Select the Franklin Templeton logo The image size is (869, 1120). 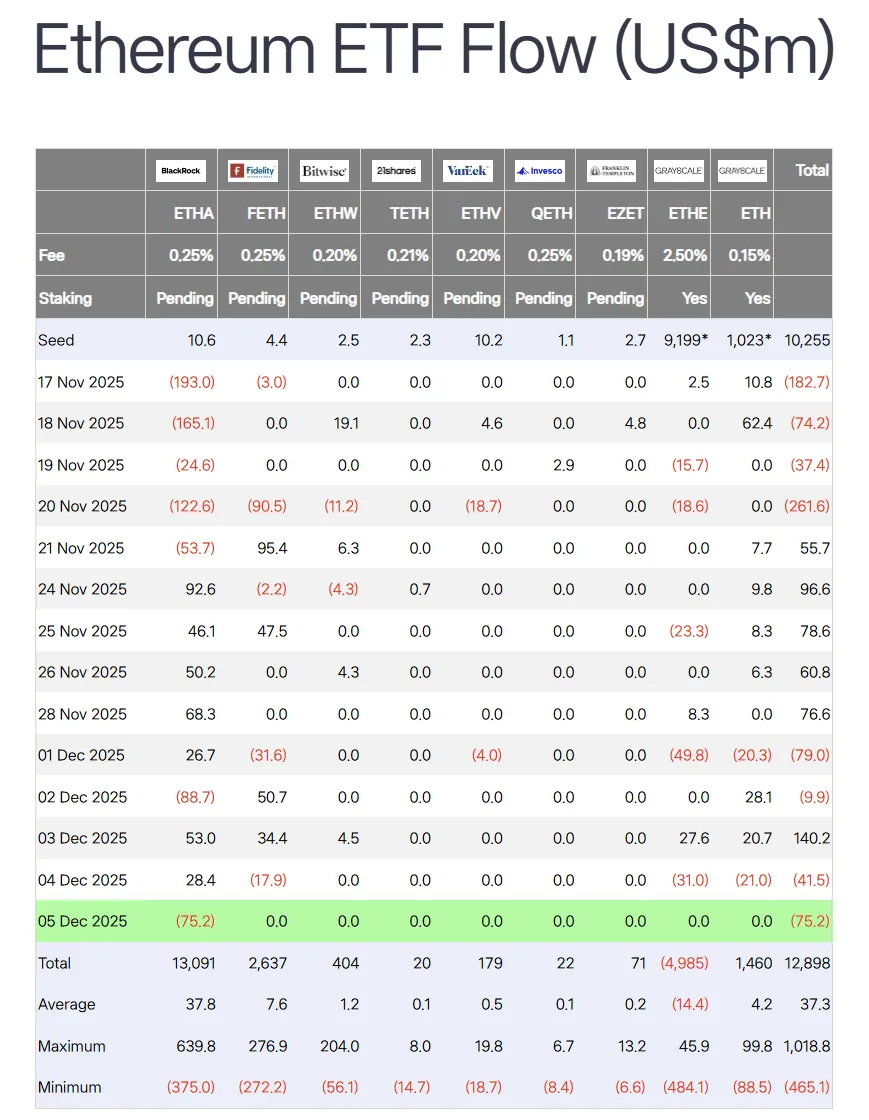(611, 171)
